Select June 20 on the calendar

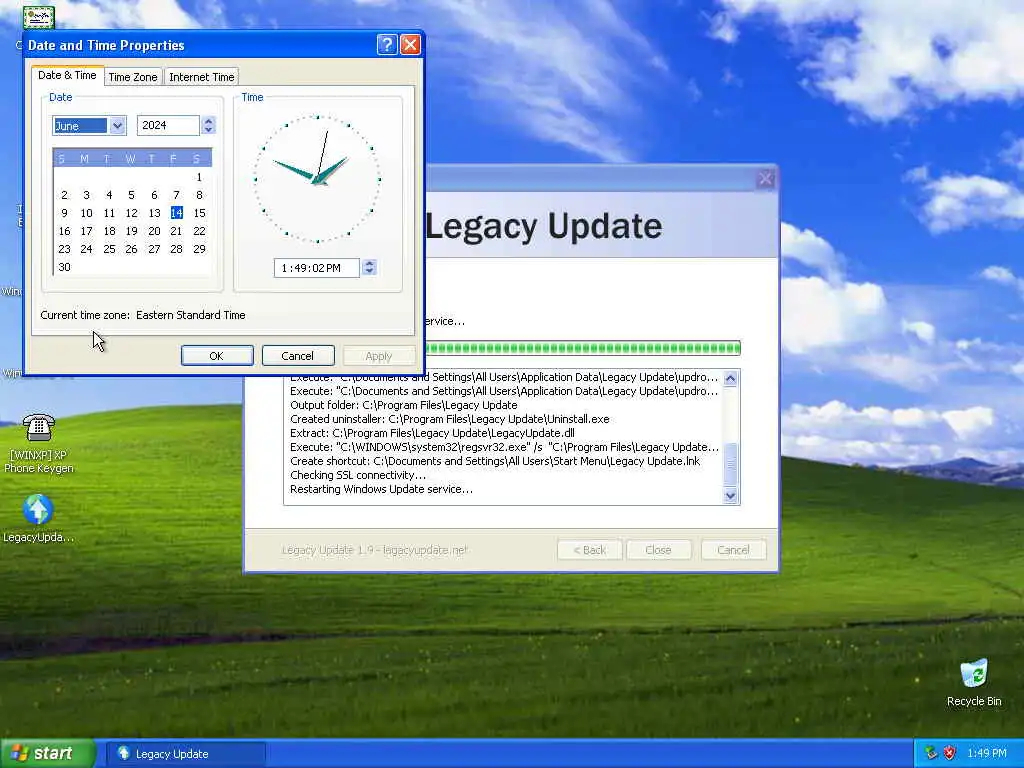pos(154,231)
